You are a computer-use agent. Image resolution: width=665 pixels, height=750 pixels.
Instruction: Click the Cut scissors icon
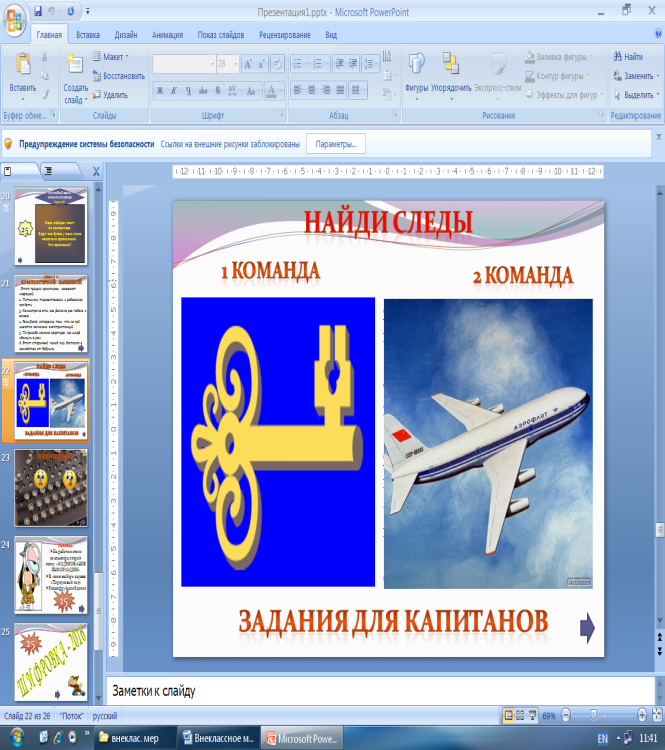[x=44, y=57]
